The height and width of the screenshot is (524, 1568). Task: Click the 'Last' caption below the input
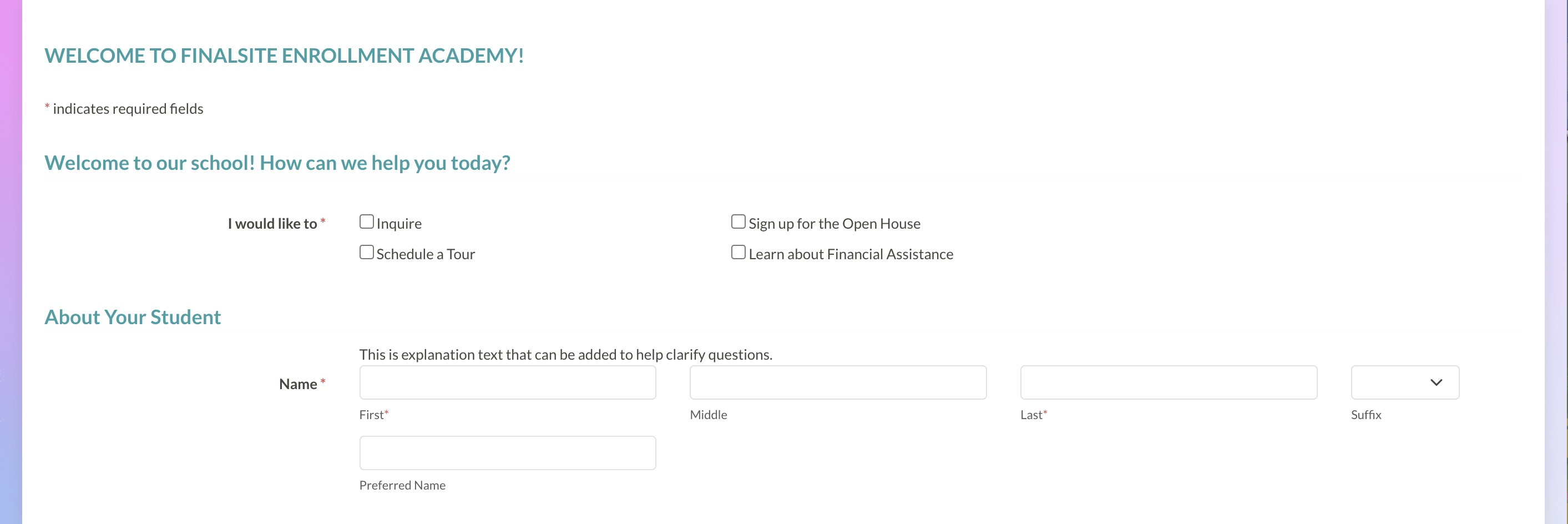tap(1031, 415)
